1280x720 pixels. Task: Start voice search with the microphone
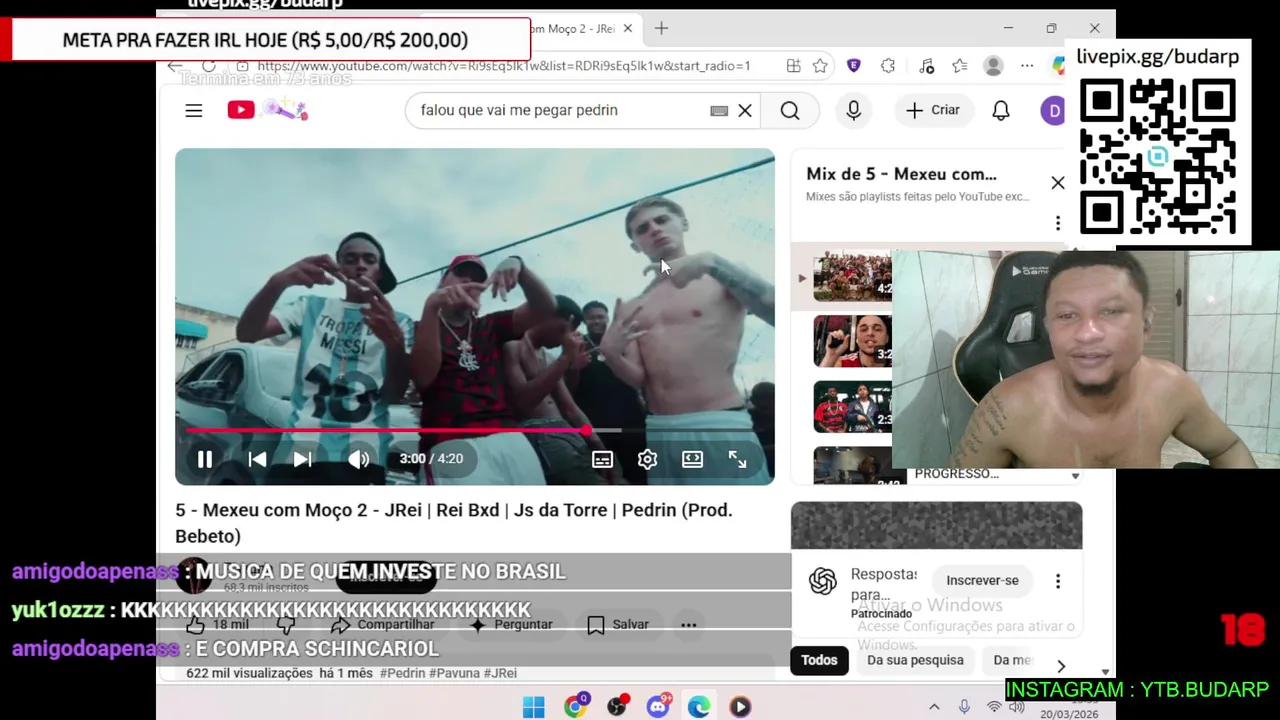[x=853, y=110]
